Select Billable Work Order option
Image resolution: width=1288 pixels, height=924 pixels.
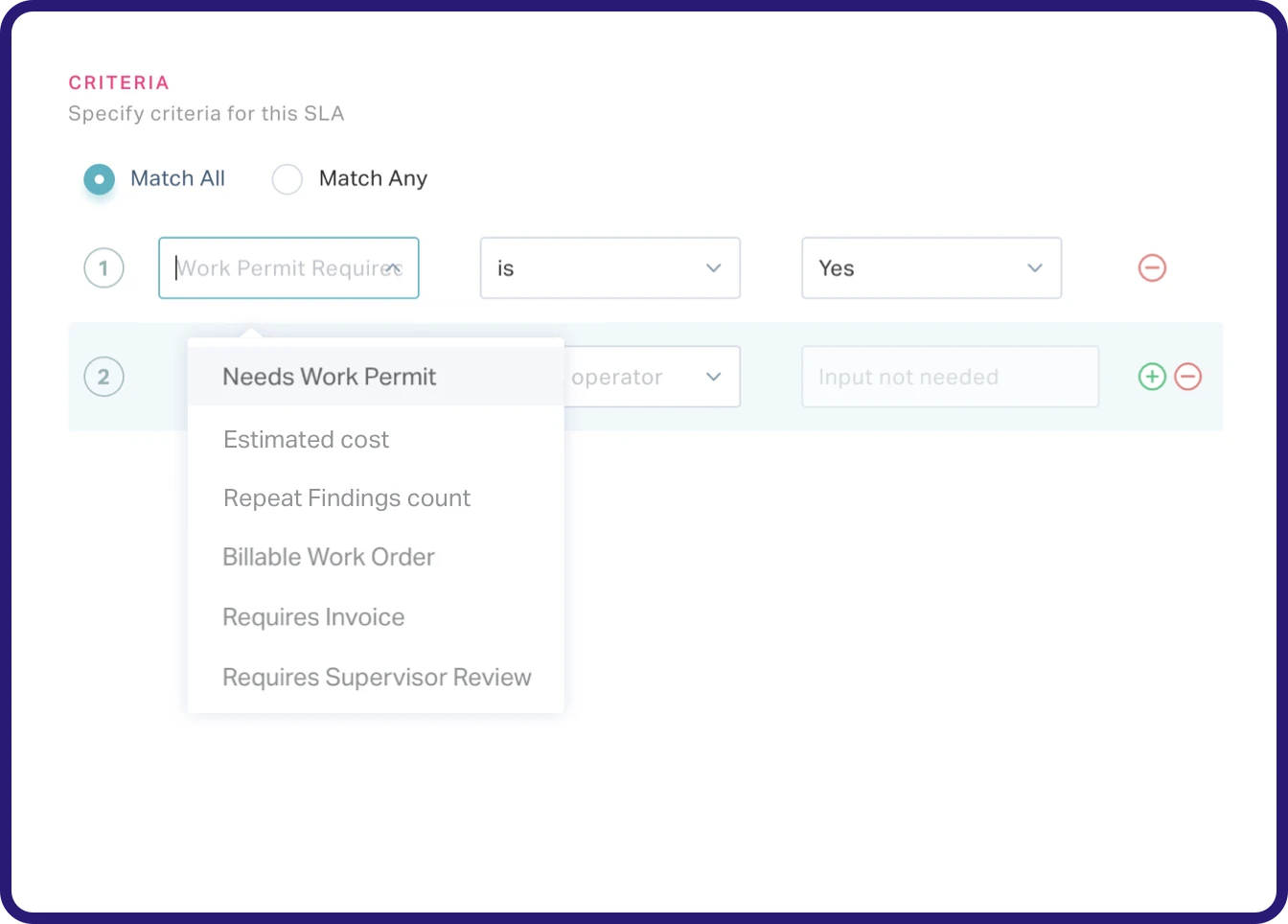tap(328, 558)
